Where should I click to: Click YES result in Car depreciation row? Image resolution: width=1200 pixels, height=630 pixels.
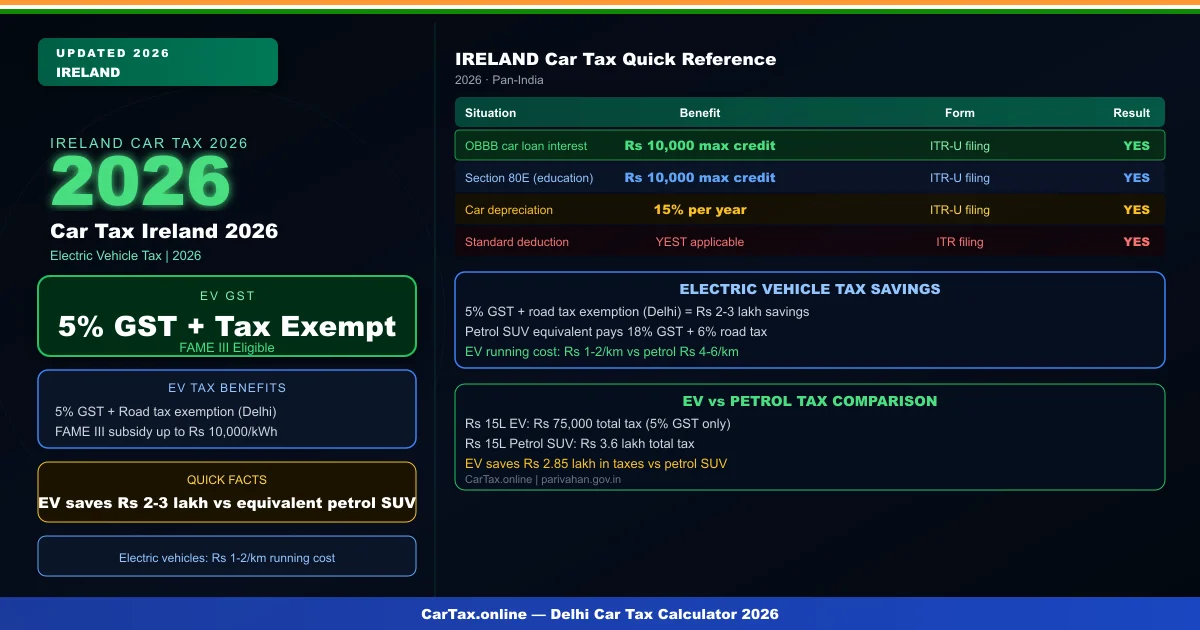(1137, 210)
